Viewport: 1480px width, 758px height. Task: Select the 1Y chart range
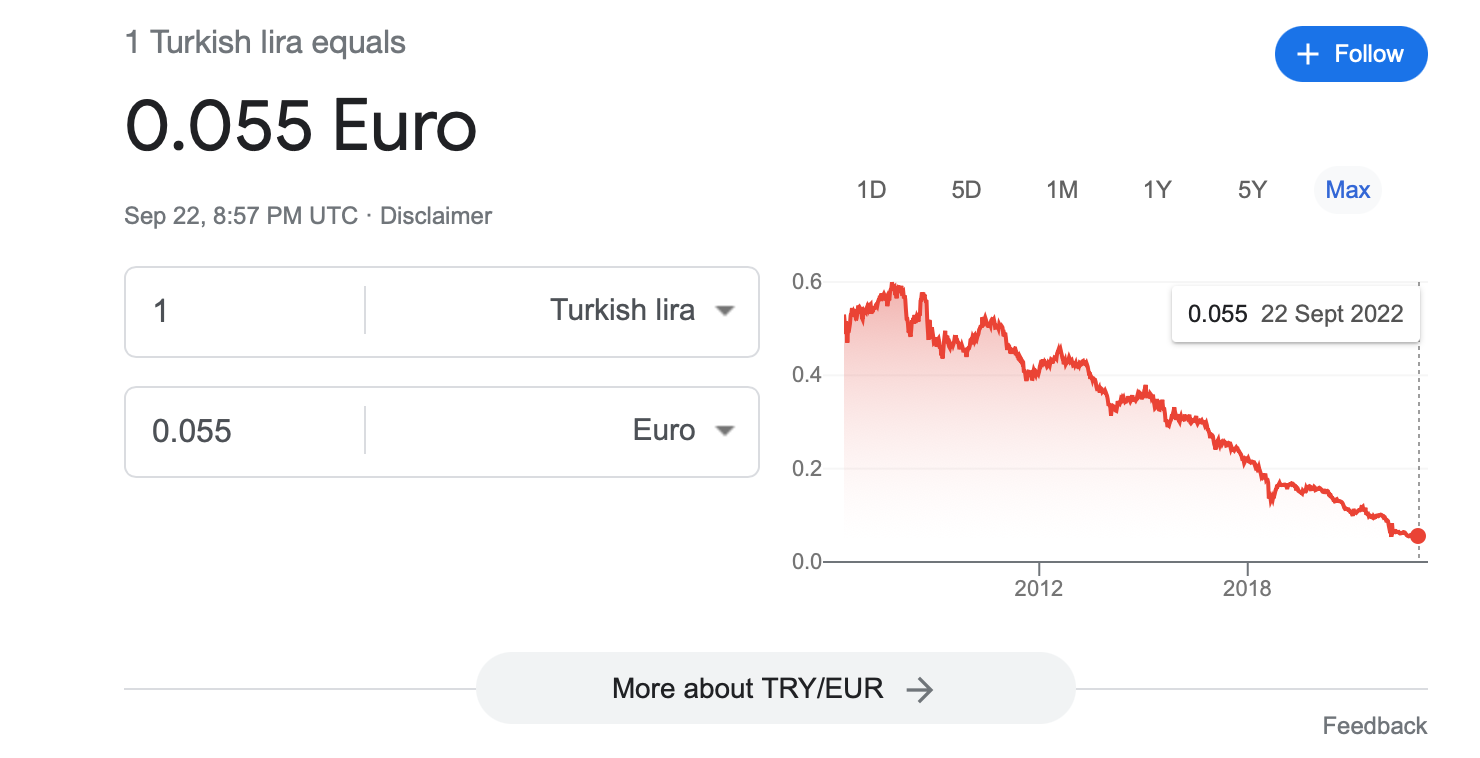[x=1157, y=190]
